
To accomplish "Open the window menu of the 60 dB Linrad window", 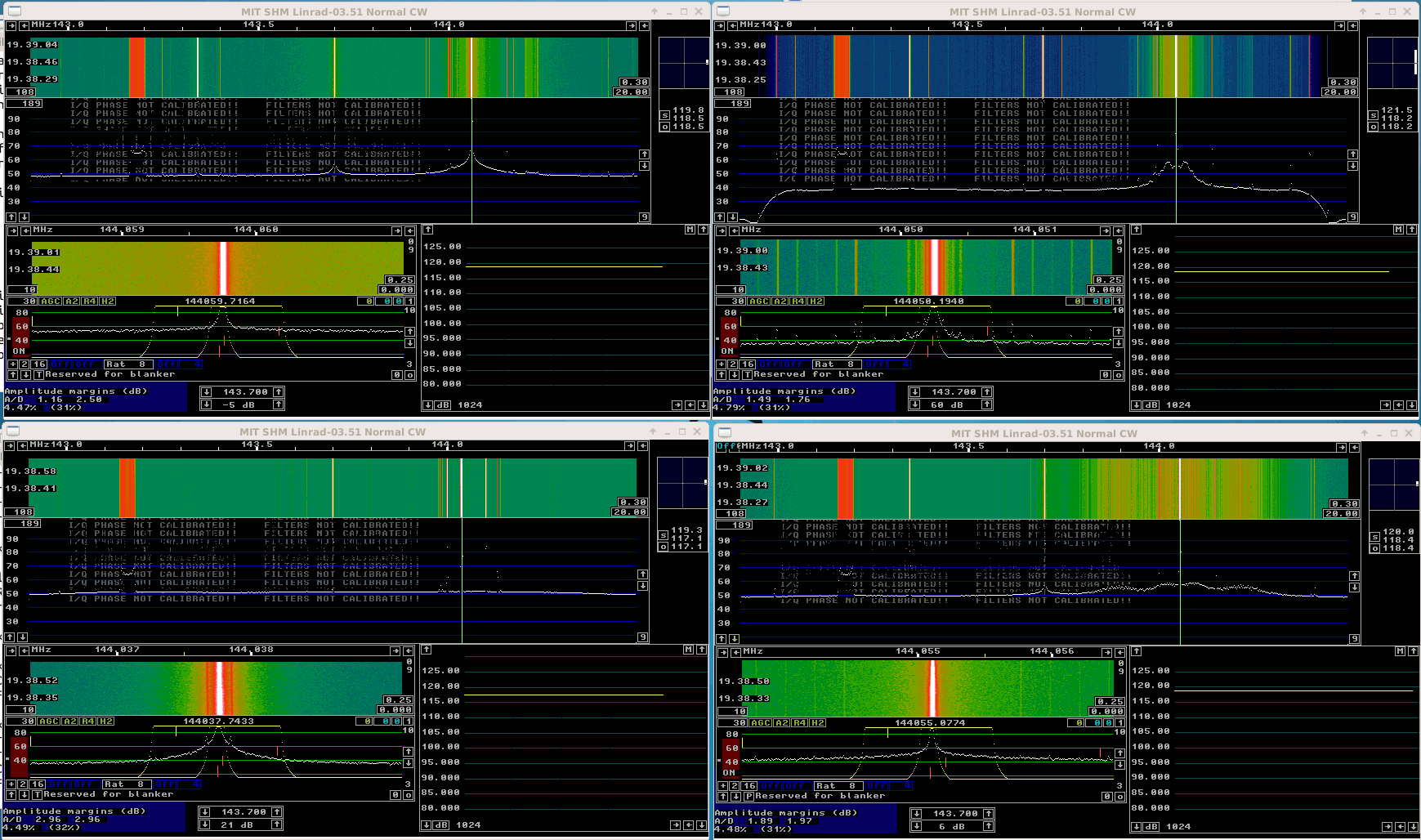I will tap(722, 11).
